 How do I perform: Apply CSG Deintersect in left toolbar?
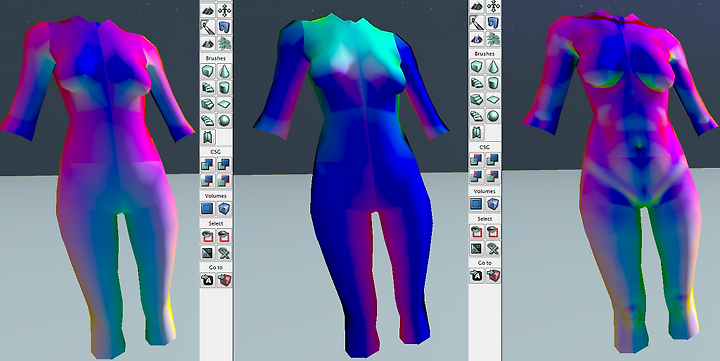click(224, 180)
